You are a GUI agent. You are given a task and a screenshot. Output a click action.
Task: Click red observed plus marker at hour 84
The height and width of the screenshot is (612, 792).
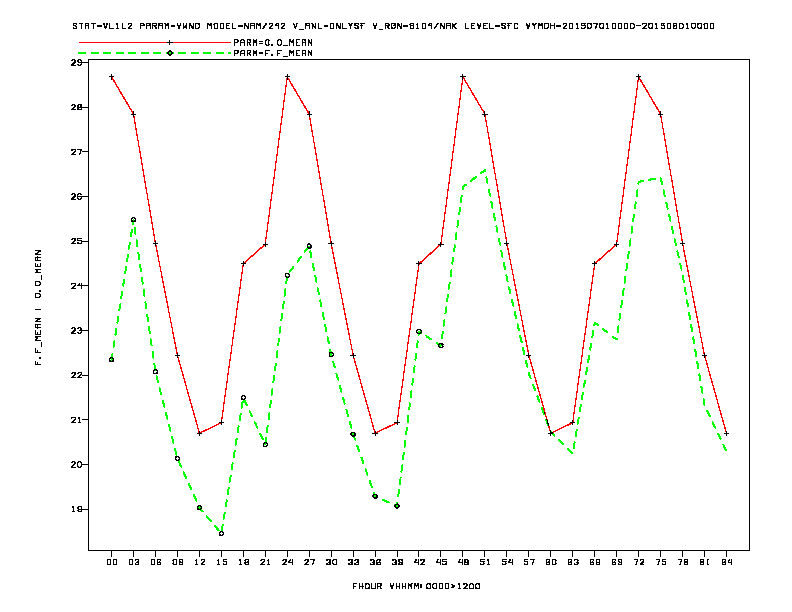coord(726,433)
